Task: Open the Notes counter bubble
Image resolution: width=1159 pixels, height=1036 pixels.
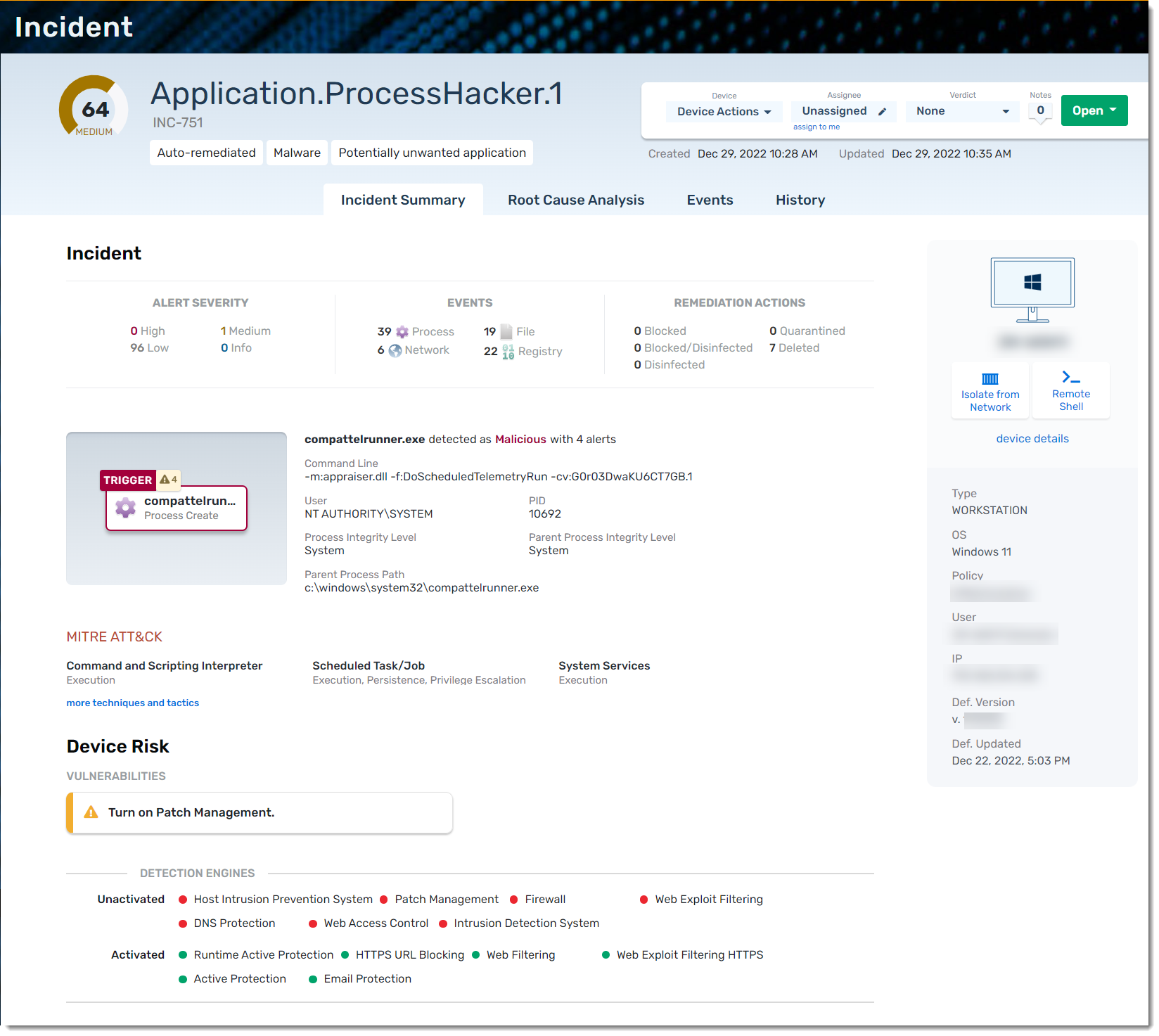Action: click(x=1040, y=111)
